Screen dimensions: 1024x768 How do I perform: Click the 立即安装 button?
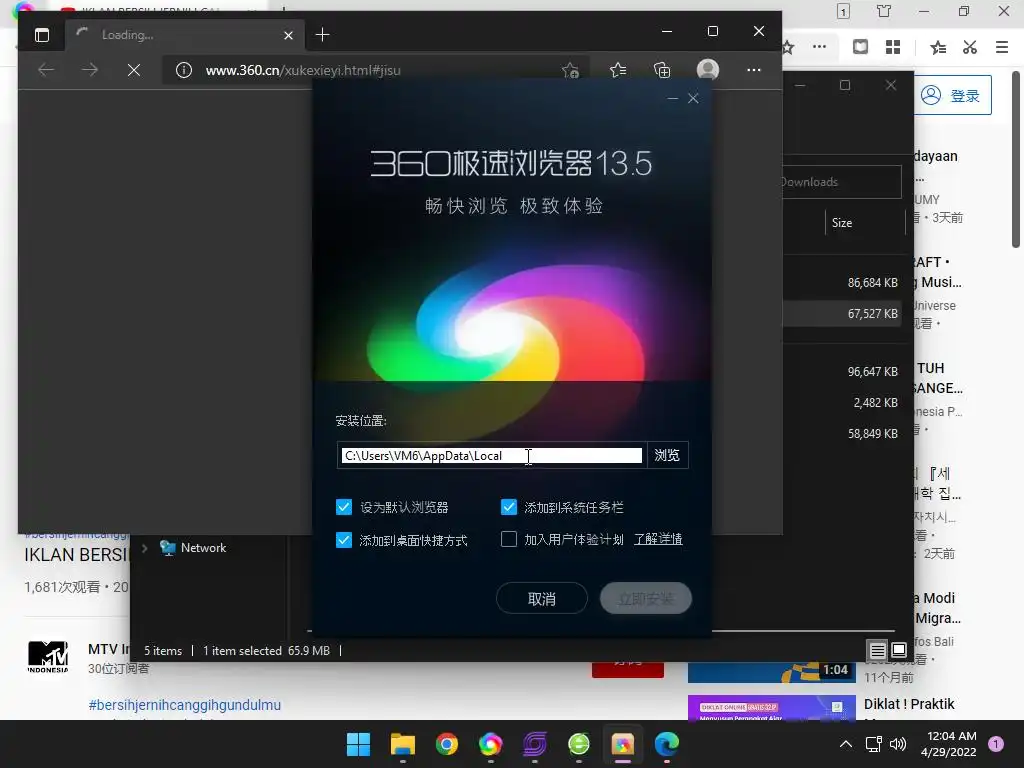(646, 598)
